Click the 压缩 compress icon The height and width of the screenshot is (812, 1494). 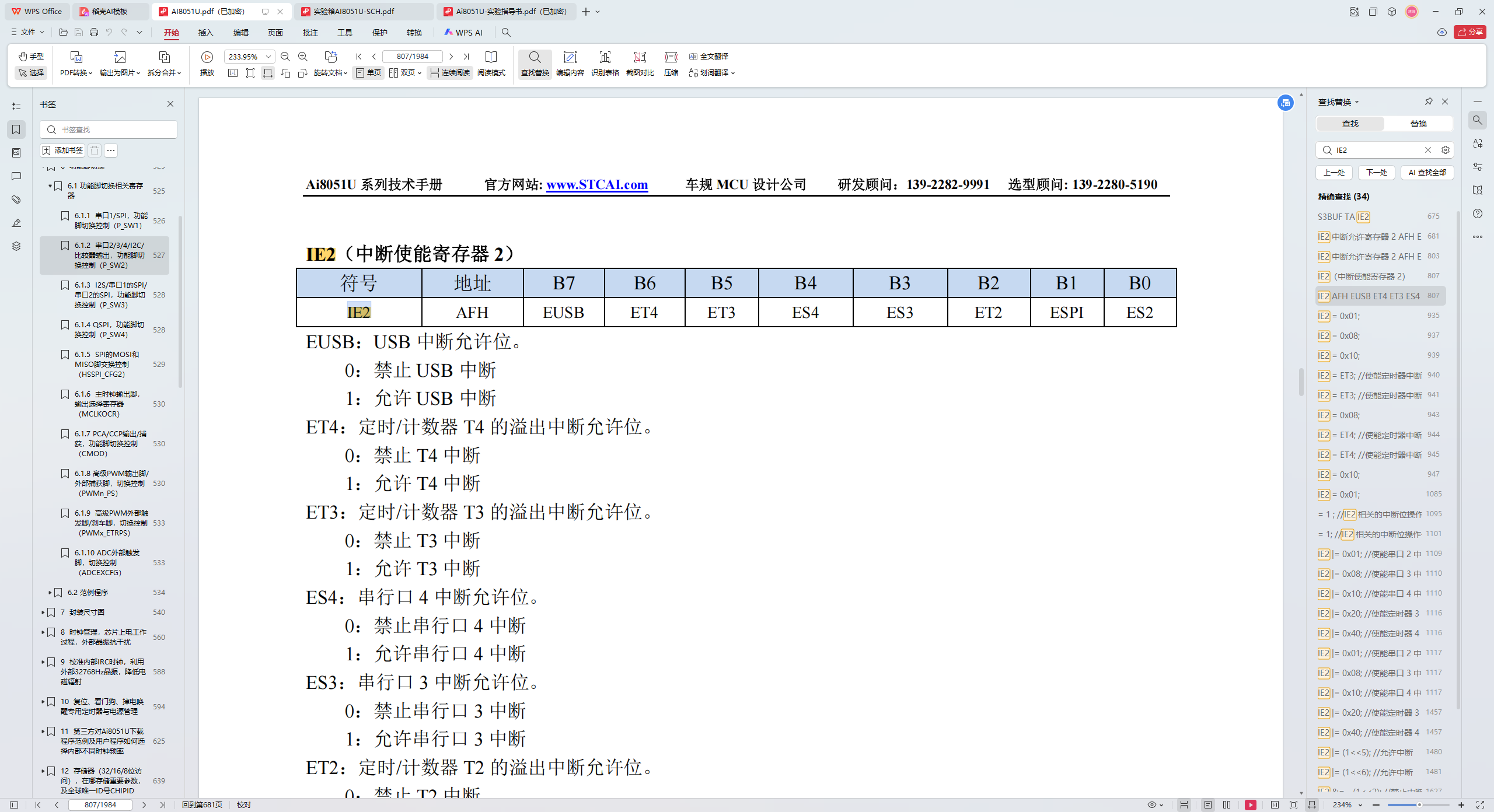point(670,63)
